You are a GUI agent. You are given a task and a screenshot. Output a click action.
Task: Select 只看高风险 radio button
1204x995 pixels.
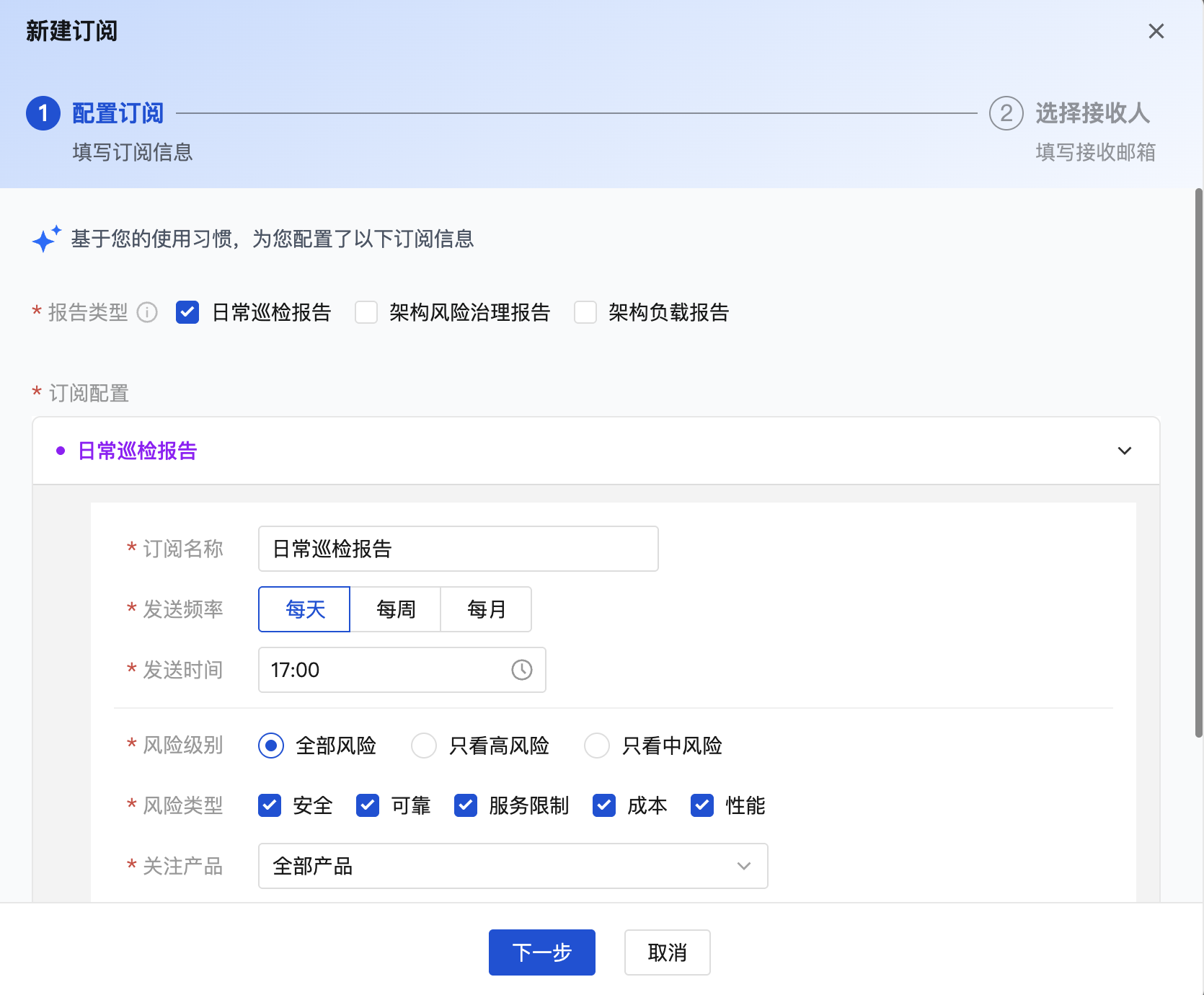[423, 746]
